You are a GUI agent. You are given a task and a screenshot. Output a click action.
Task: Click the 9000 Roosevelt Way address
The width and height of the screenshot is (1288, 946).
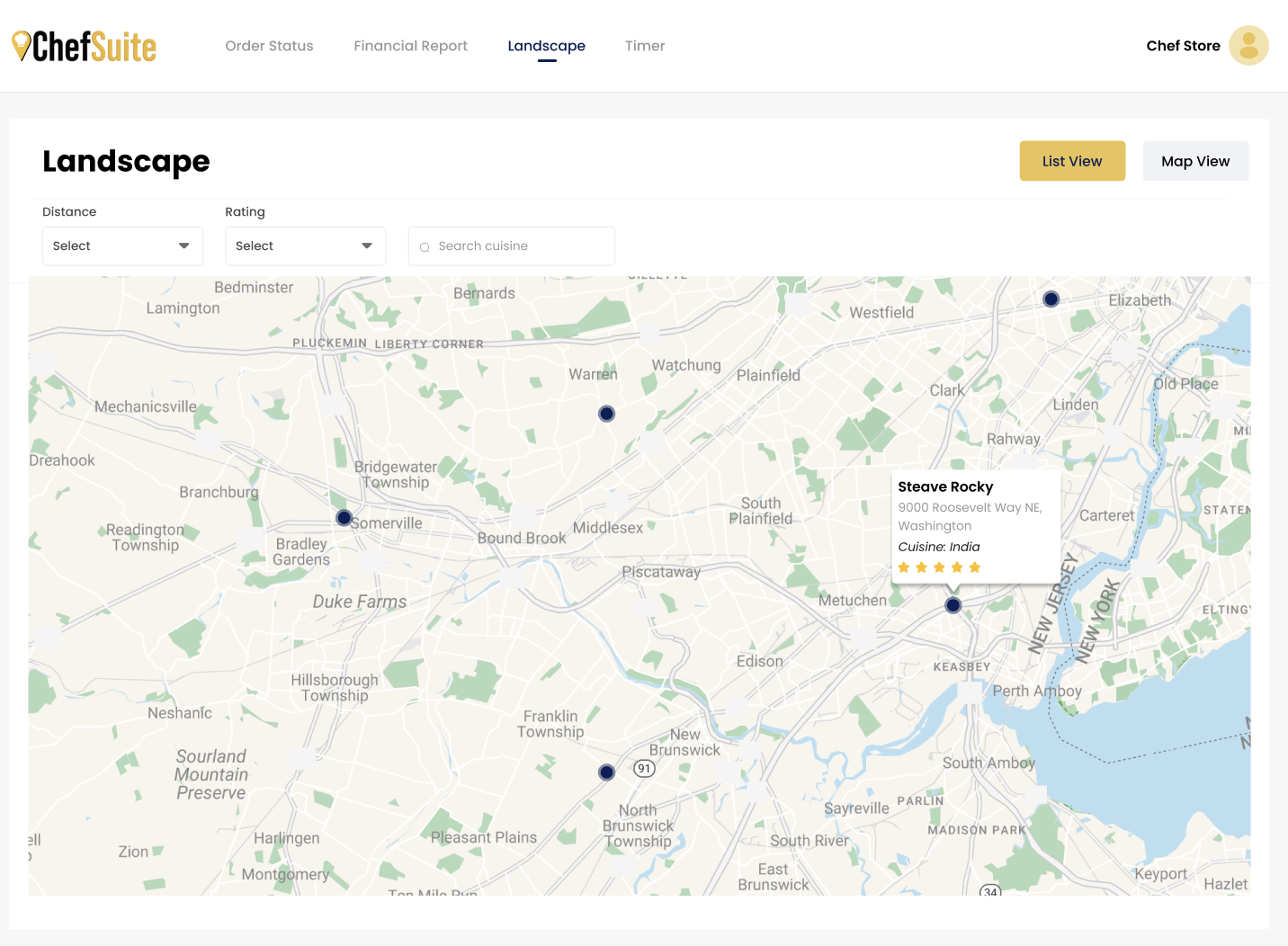pos(970,516)
